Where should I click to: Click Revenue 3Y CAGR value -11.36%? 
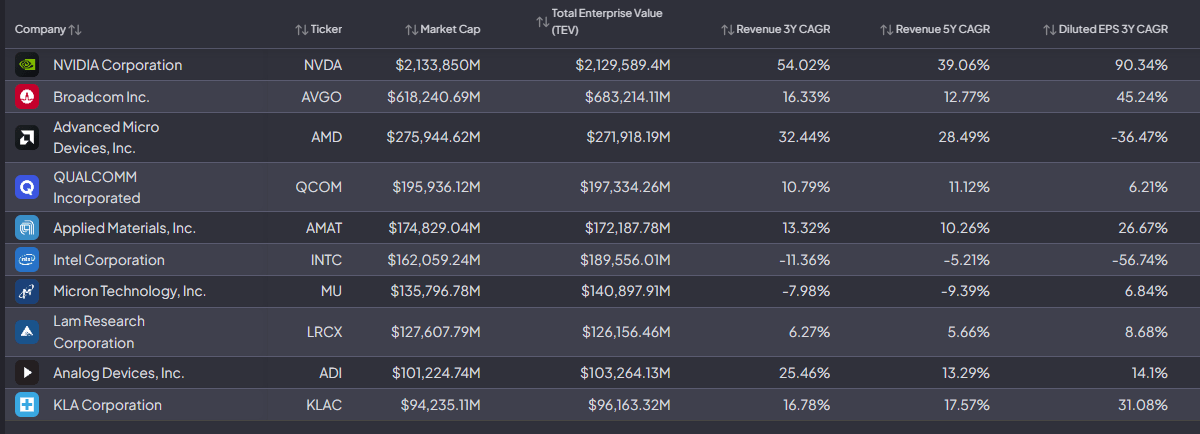pos(803,260)
